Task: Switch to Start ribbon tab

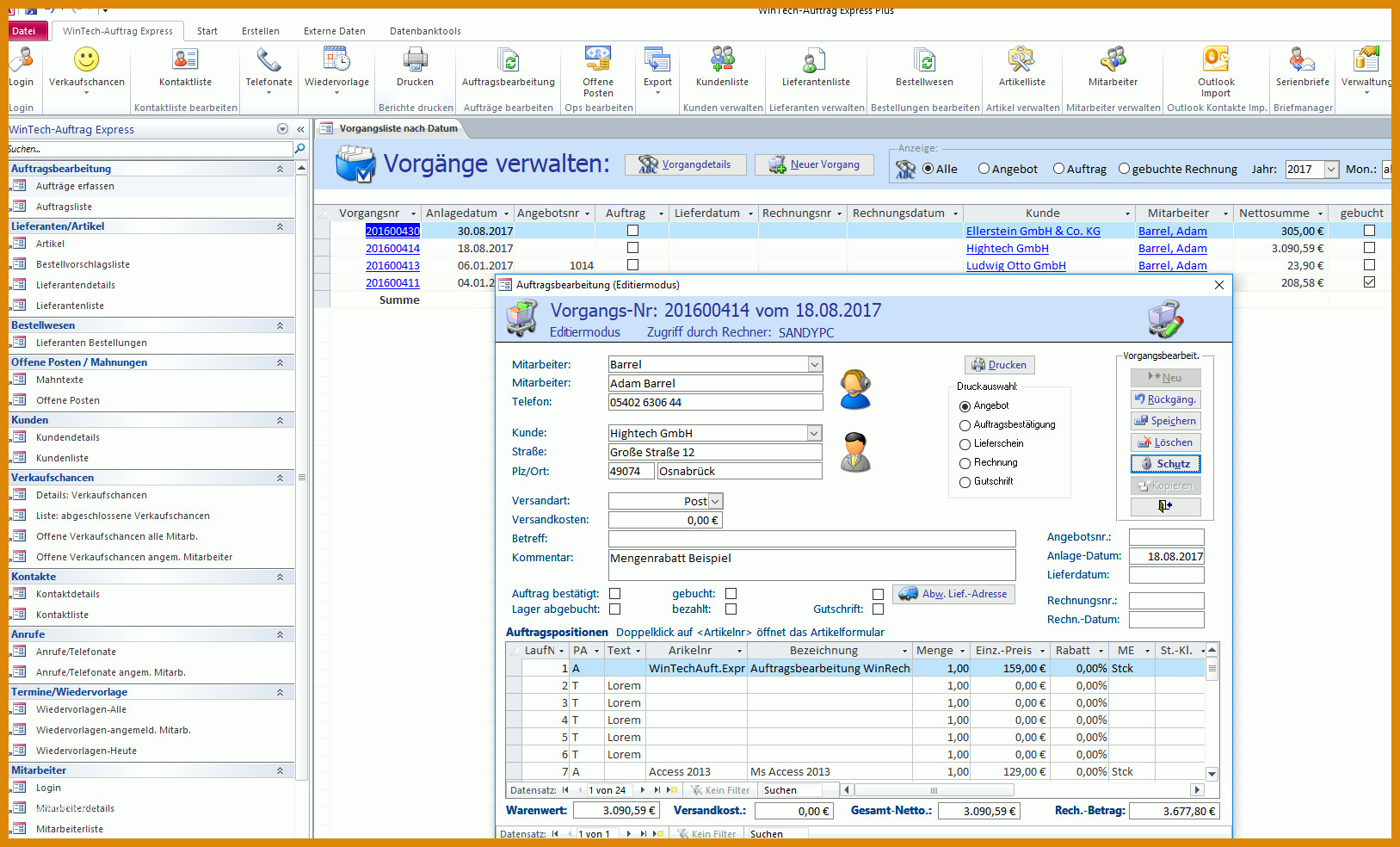Action: tap(207, 31)
